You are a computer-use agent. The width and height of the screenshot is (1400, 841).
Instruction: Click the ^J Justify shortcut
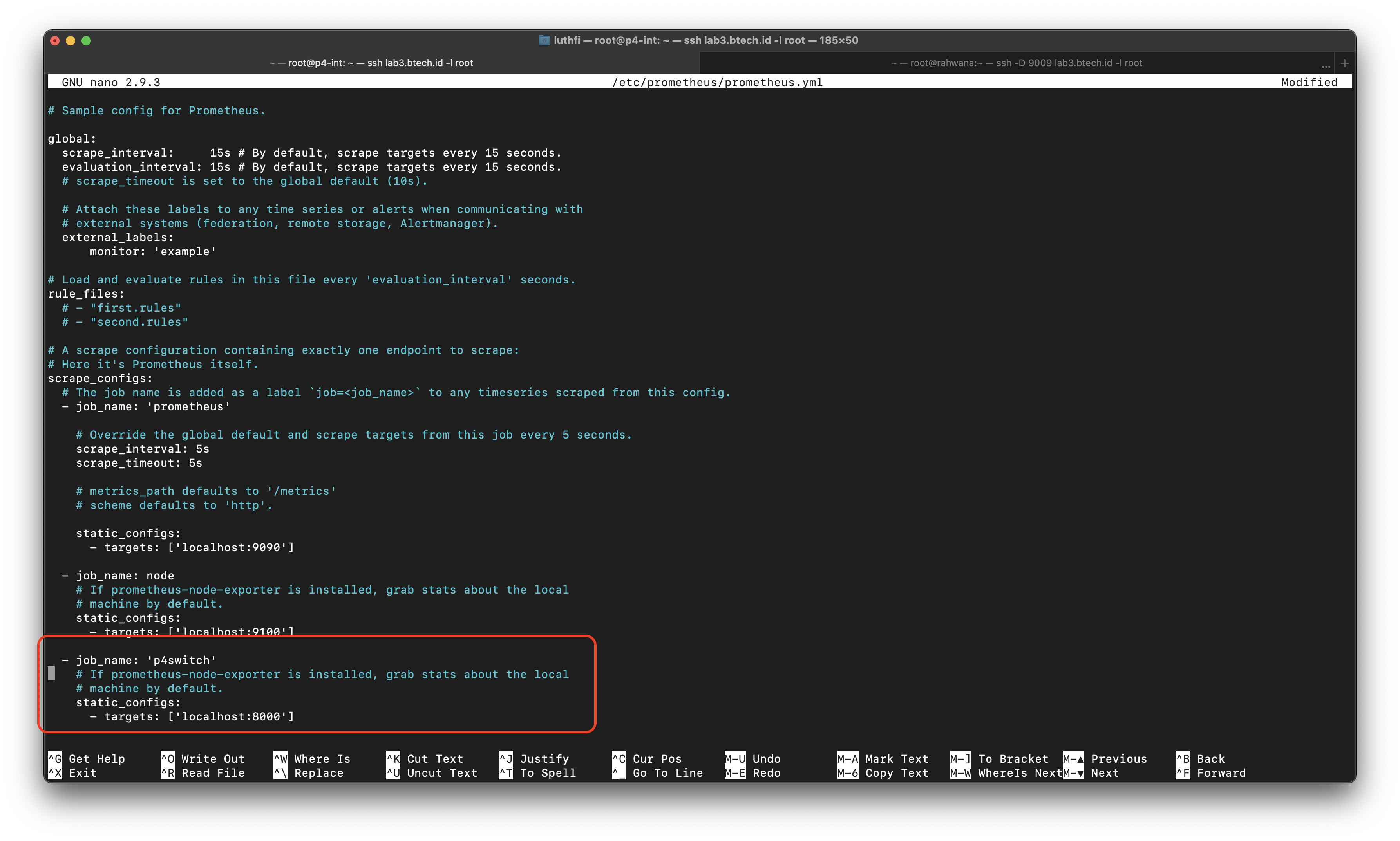tap(534, 759)
